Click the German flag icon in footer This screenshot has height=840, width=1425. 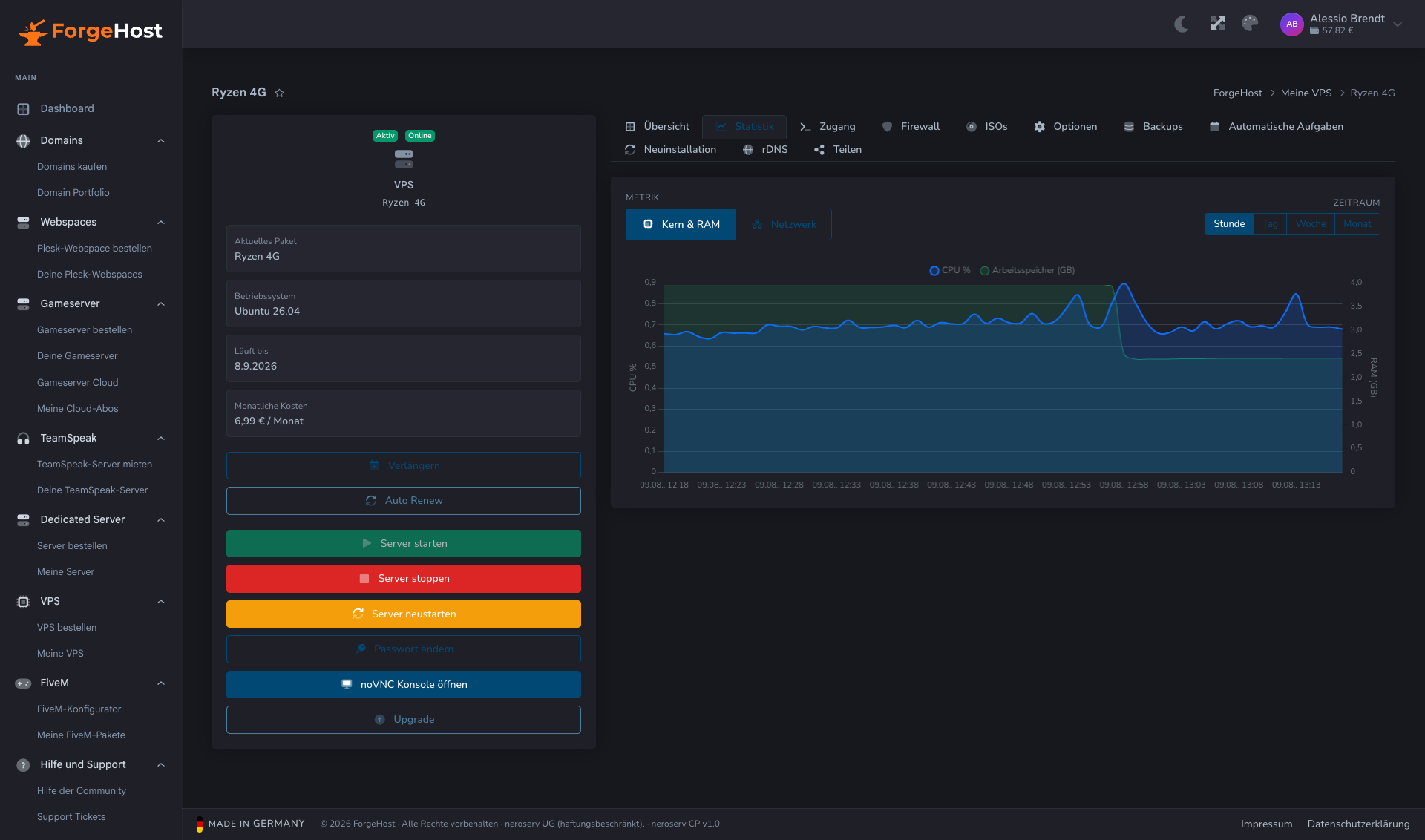199,824
